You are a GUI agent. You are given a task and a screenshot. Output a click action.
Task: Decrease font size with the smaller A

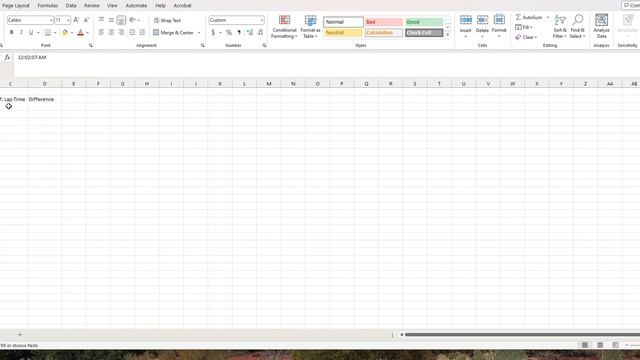(86, 20)
